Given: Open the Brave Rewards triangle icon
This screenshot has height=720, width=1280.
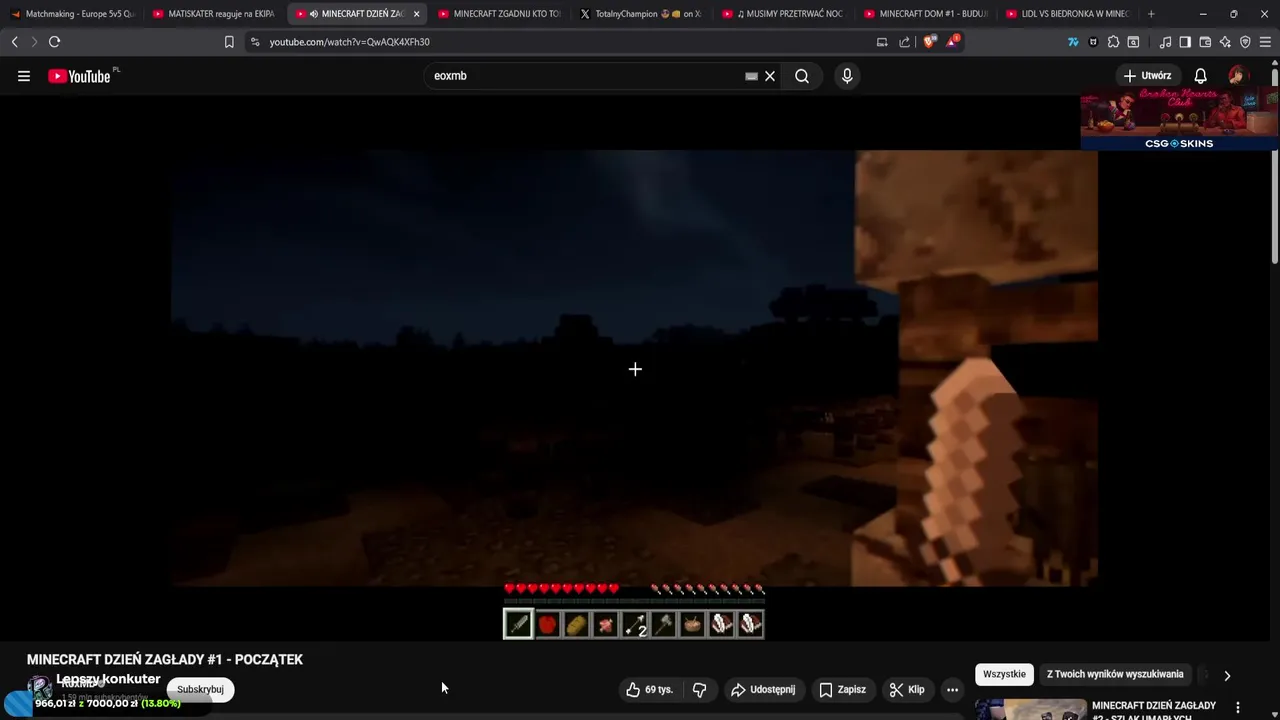Looking at the screenshot, I should click(x=953, y=42).
